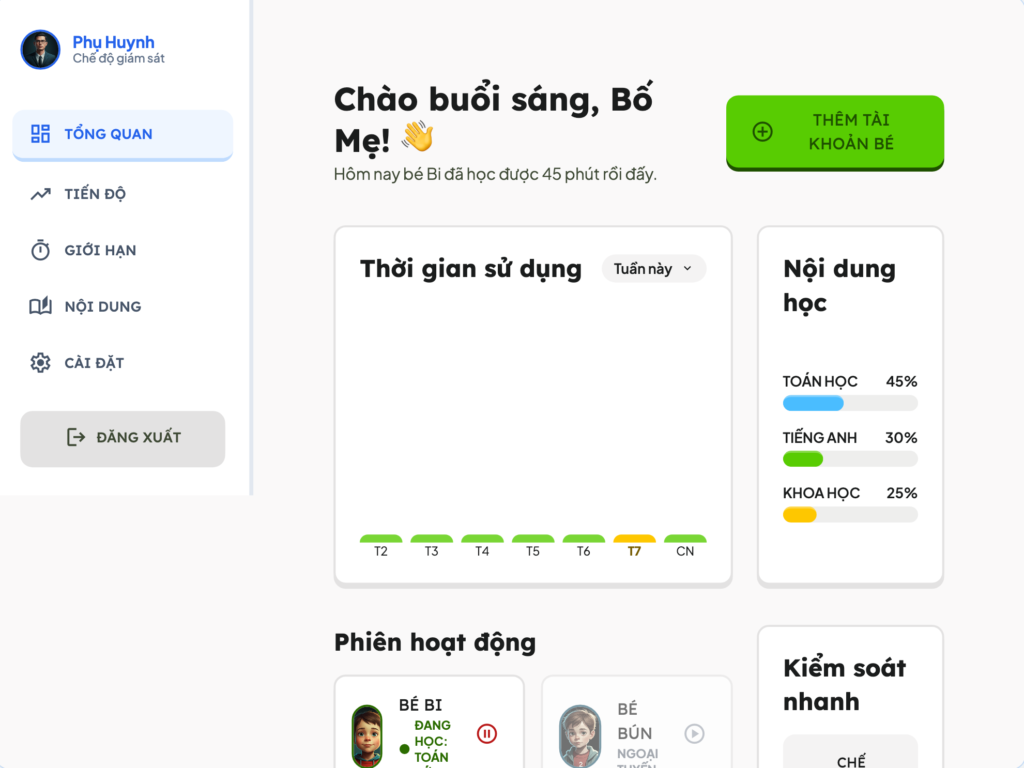Click the Giới hạn stopwatch icon

pos(40,250)
